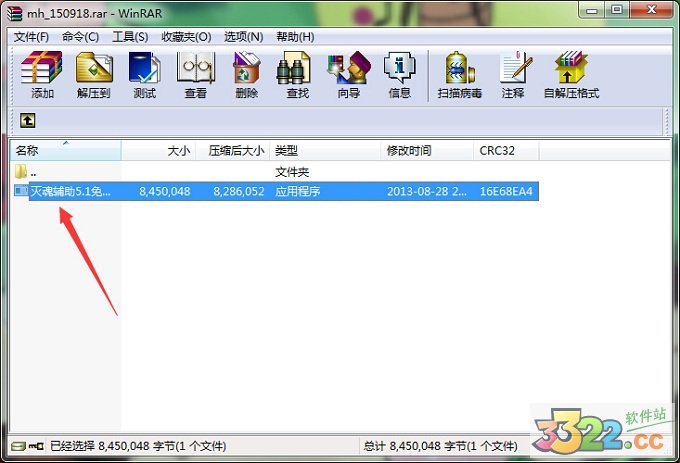Sort by 大小 column header

[x=159, y=150]
